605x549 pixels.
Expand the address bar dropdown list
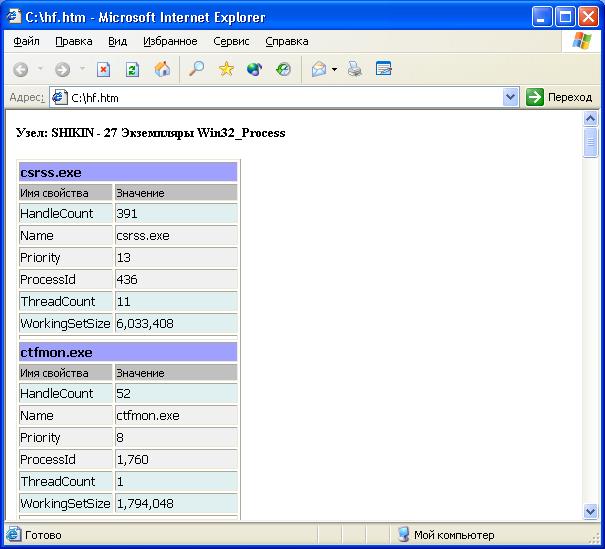pos(511,97)
